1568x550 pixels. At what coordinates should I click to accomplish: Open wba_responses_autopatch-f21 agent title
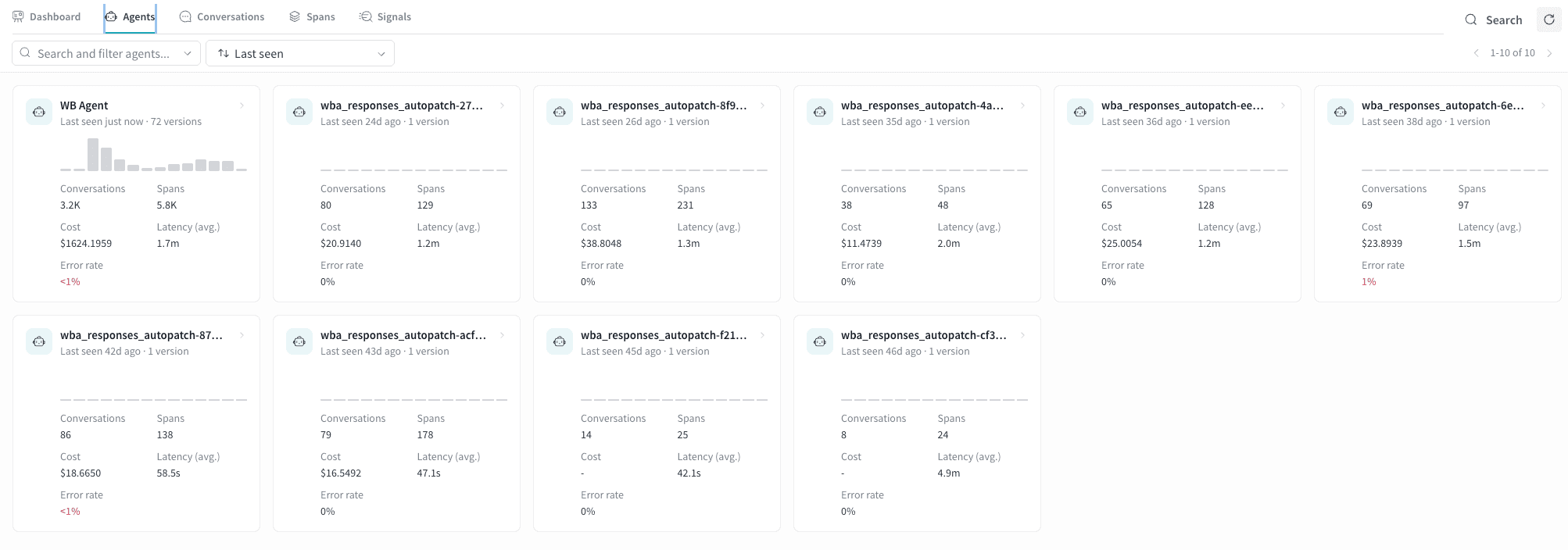(x=664, y=335)
